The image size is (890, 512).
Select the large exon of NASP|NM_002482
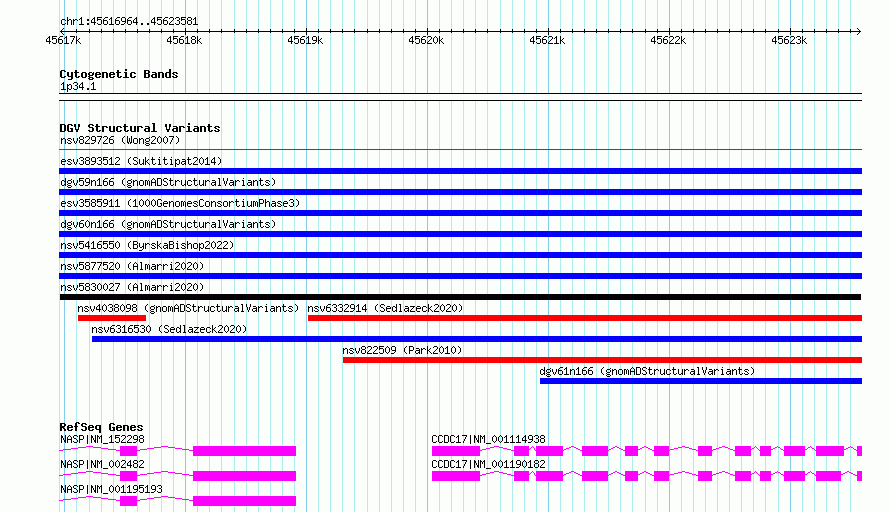pyautogui.click(x=245, y=476)
